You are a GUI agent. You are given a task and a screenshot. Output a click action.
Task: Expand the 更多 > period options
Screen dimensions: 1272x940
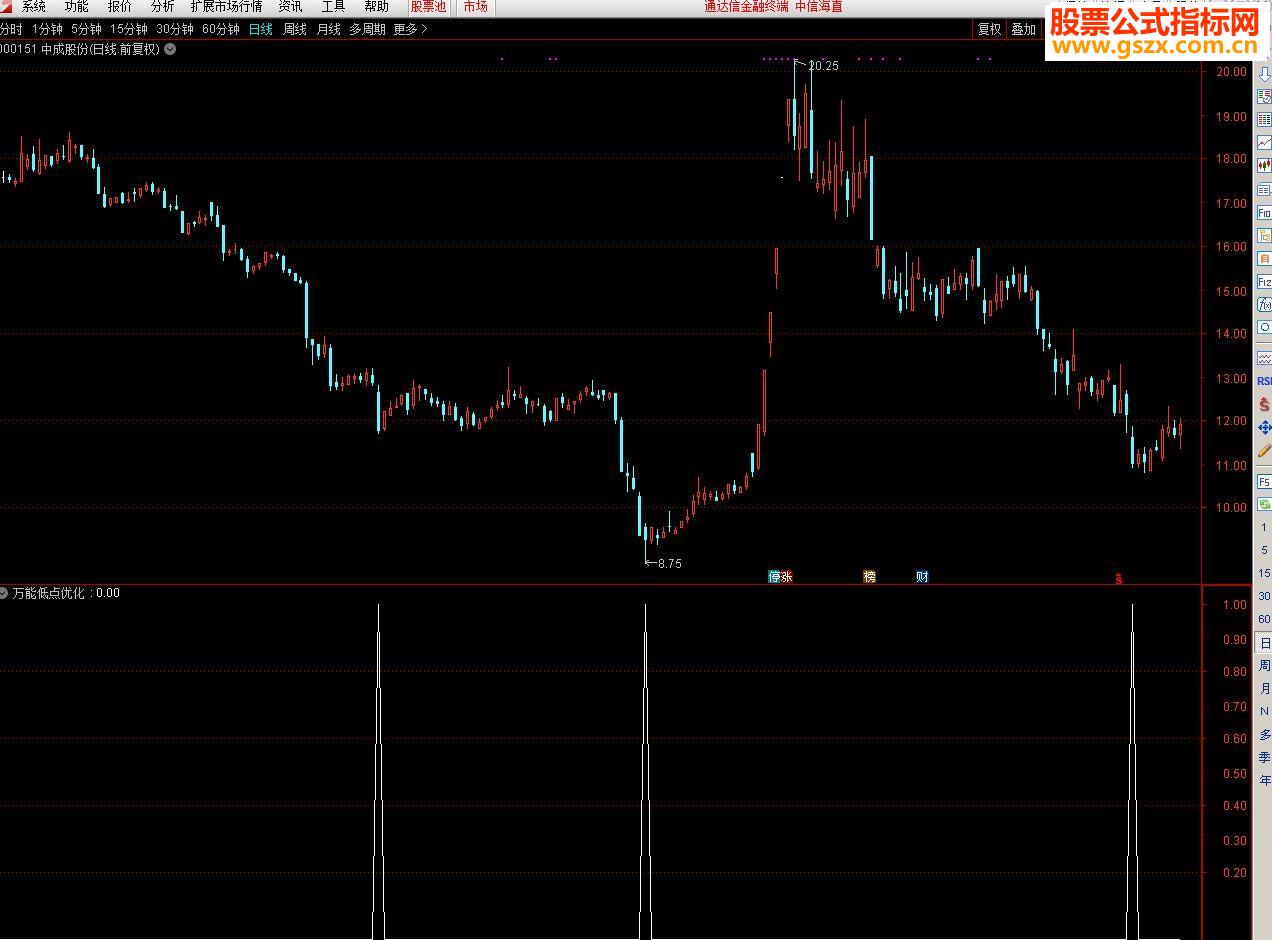click(x=410, y=29)
